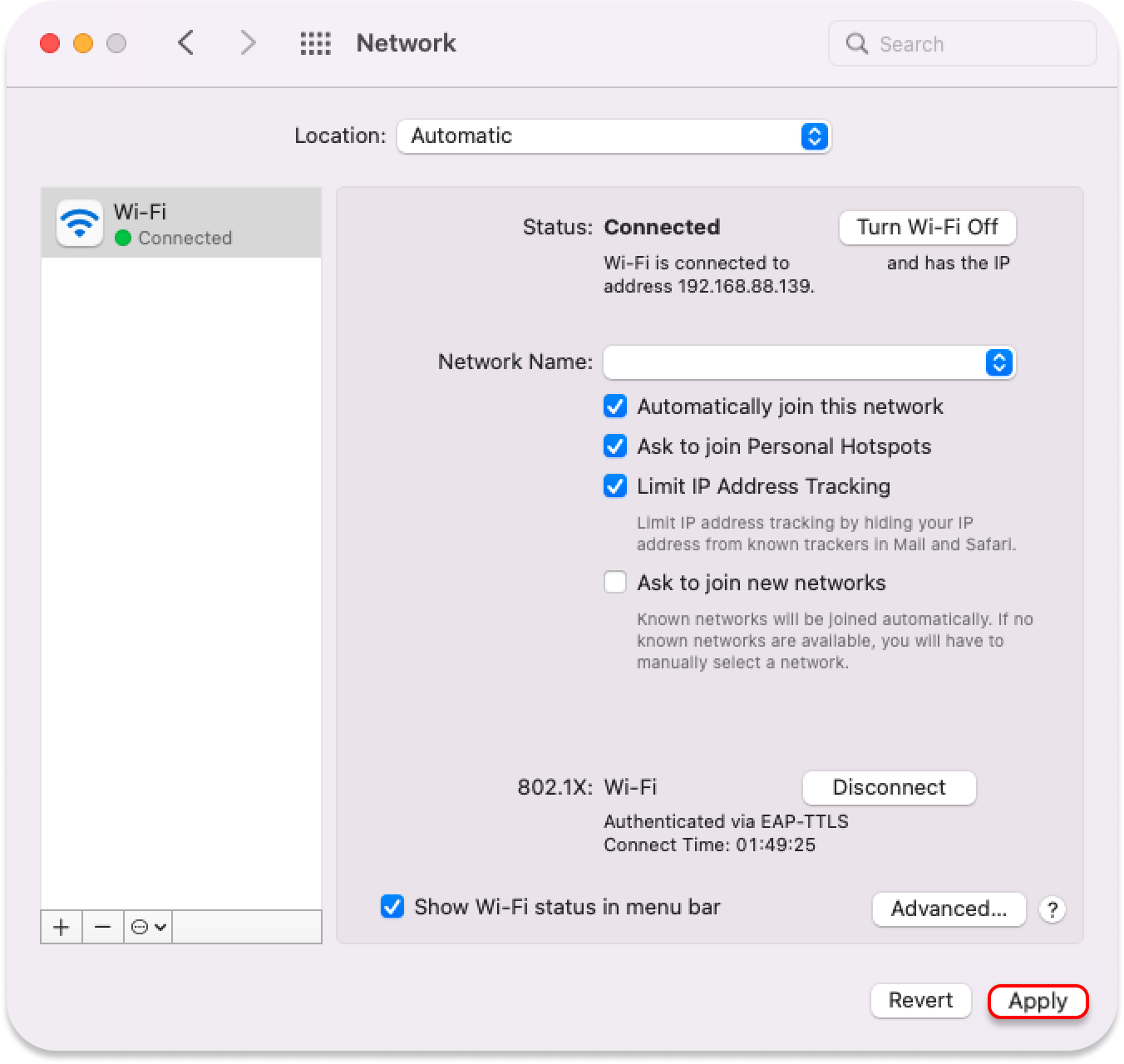Open the Location dropdown

[614, 136]
